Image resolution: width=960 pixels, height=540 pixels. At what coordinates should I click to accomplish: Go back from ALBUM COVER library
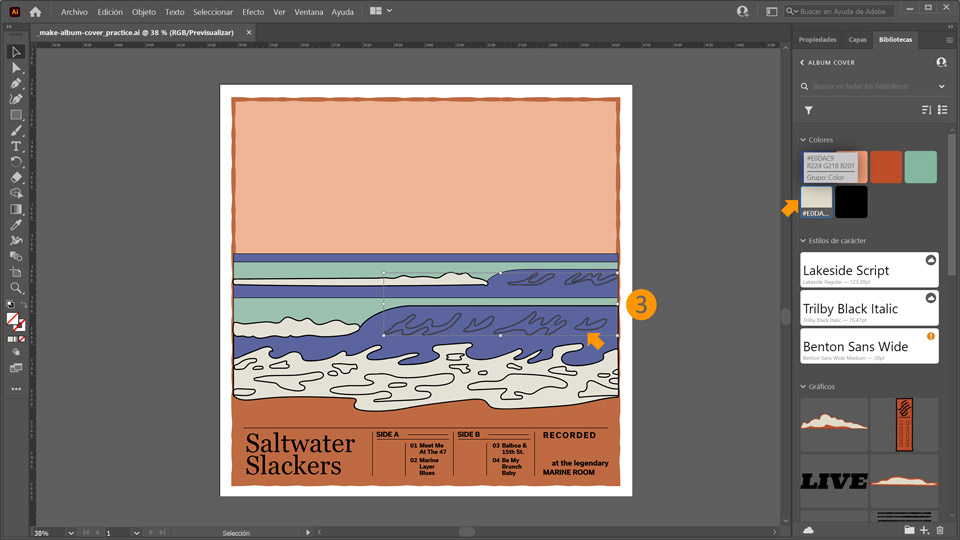click(802, 63)
